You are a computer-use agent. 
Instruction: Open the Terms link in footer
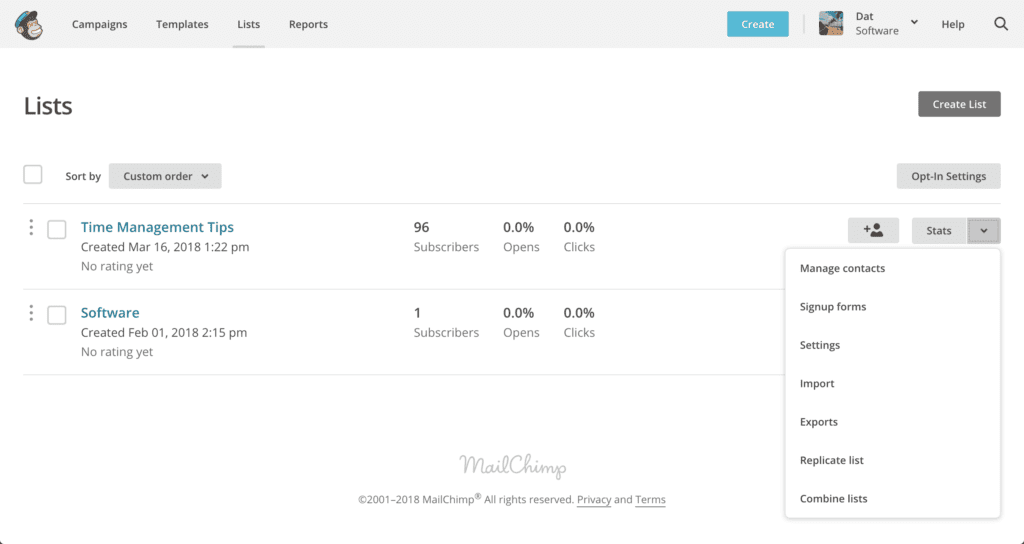point(650,500)
